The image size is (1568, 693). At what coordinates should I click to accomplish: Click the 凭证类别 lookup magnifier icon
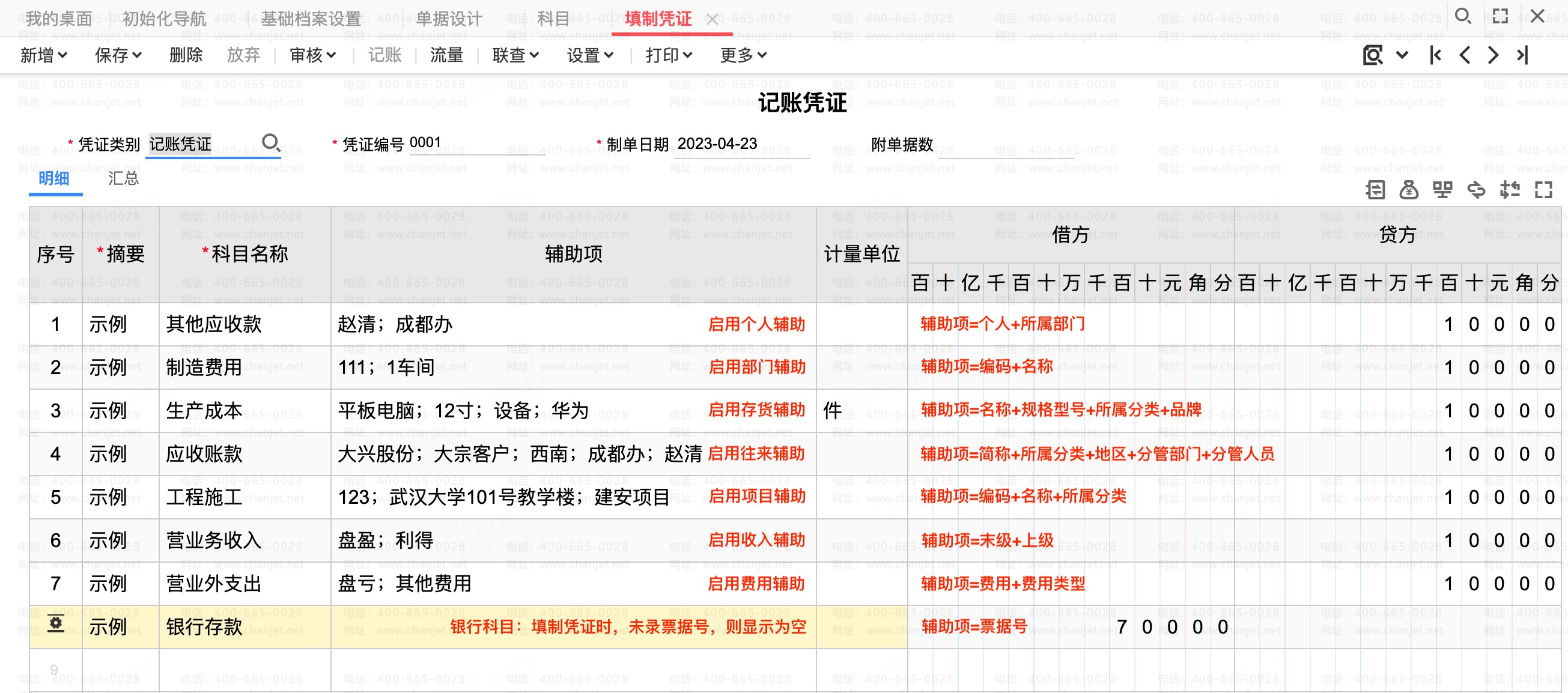(270, 143)
